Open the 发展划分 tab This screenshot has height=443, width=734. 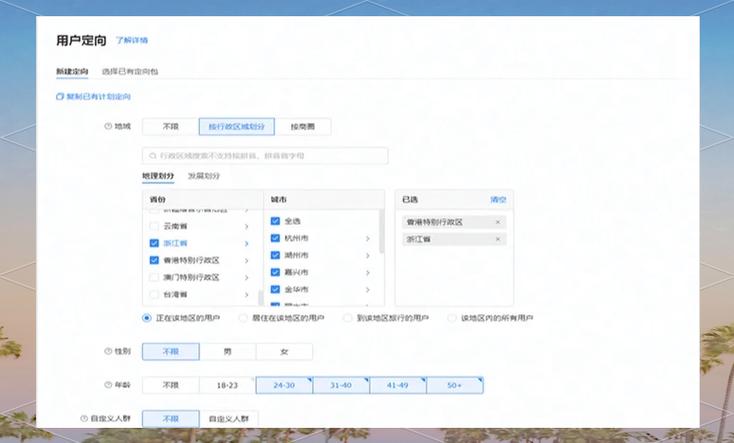tap(204, 176)
